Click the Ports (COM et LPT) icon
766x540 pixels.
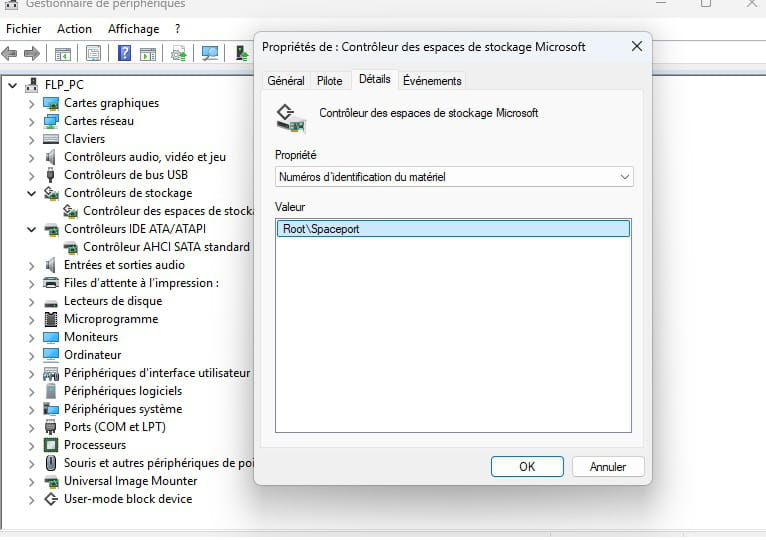point(50,427)
